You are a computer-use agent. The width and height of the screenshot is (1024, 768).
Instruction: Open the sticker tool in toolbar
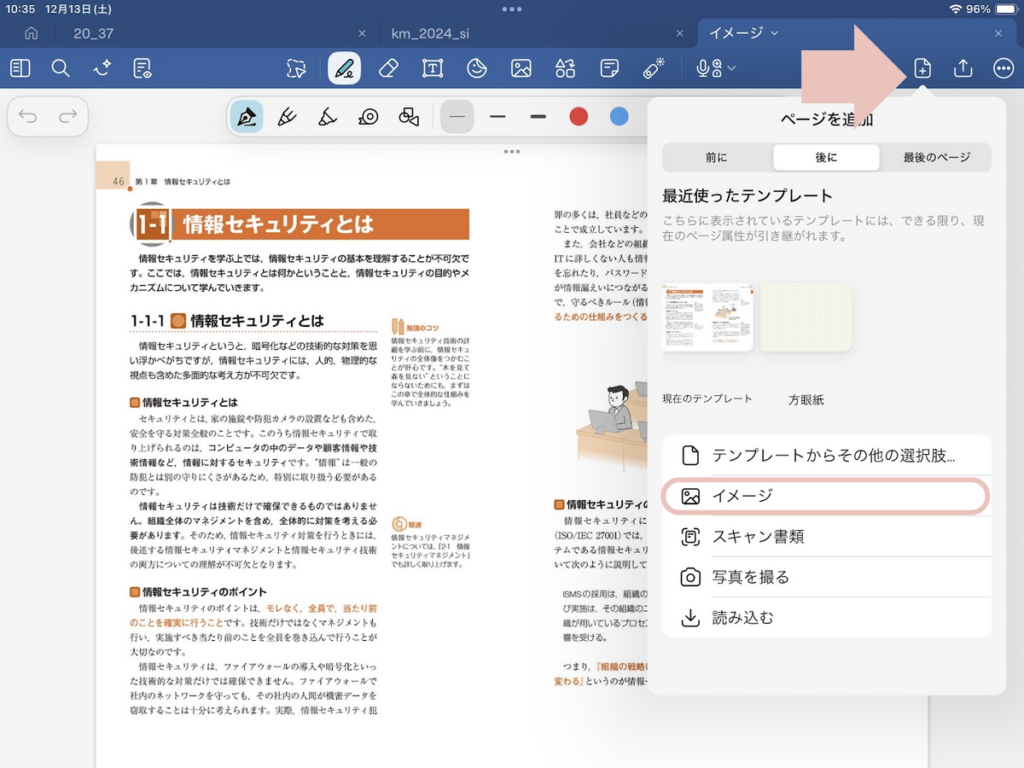pos(477,68)
